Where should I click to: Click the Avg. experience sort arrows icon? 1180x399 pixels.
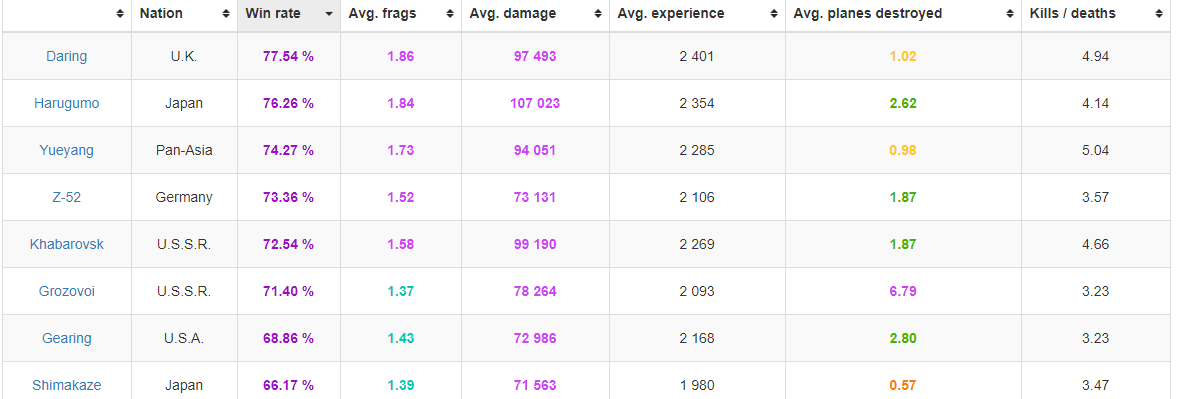(774, 14)
